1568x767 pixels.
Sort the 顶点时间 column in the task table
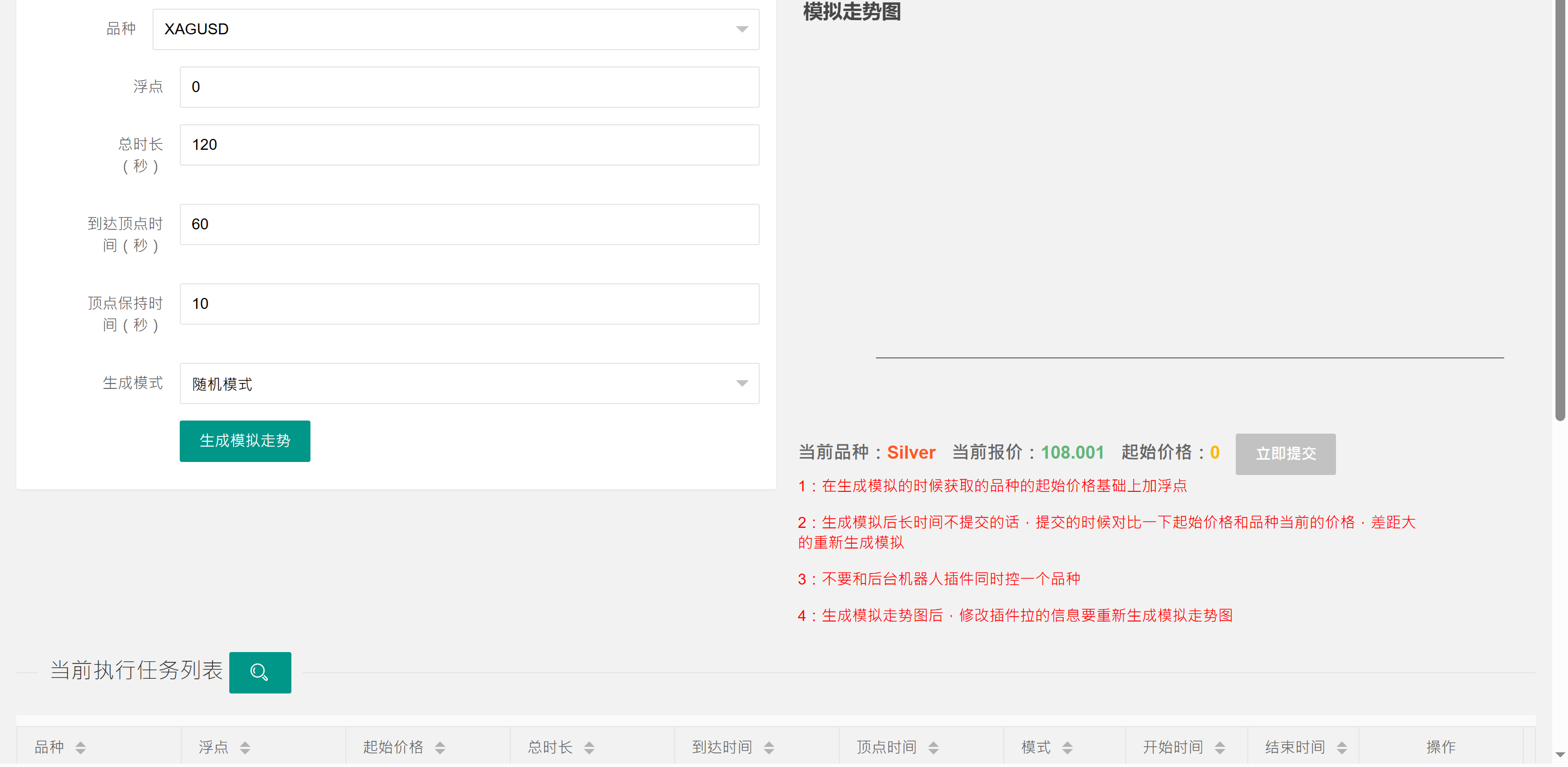[932, 747]
